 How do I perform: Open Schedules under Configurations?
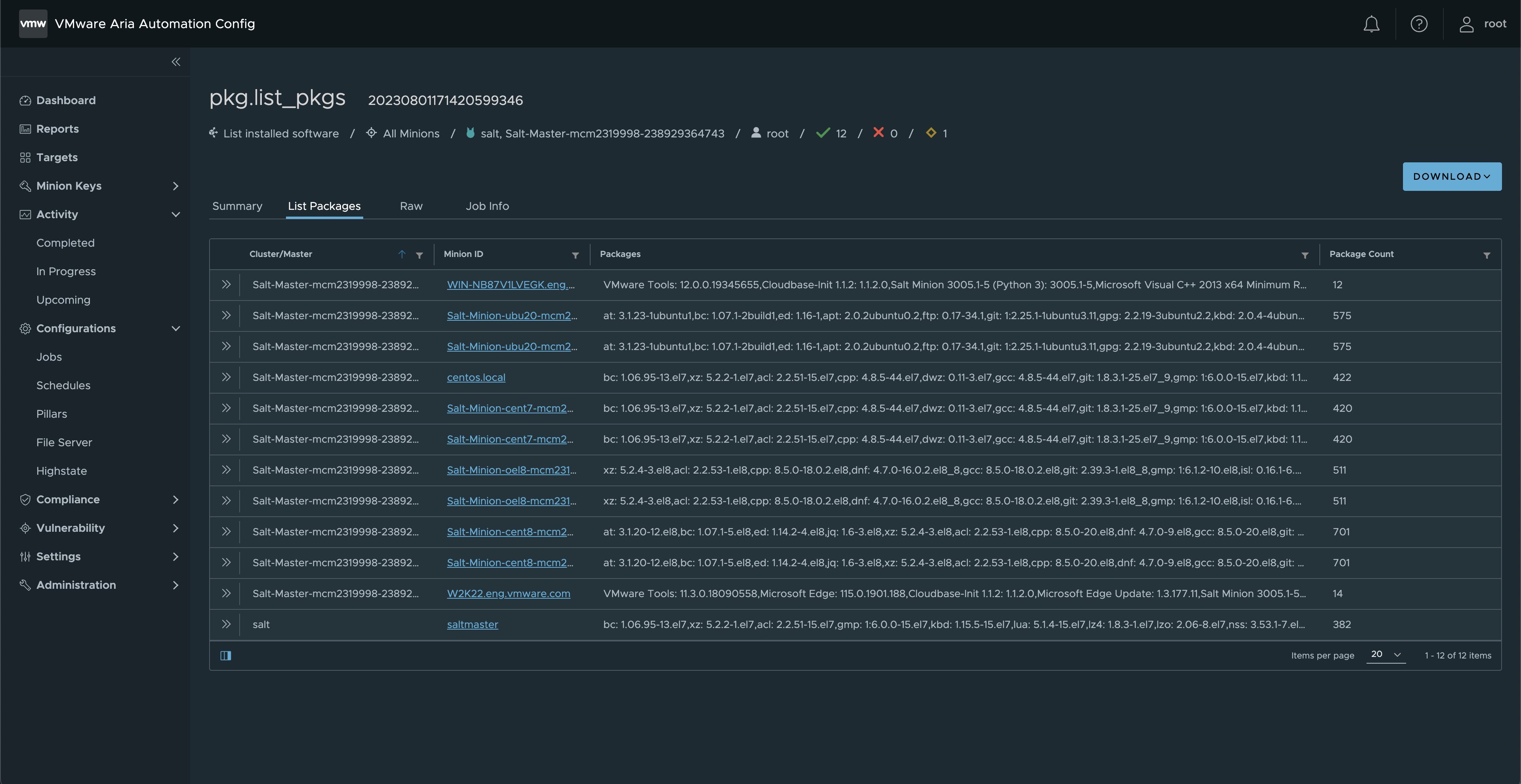point(63,386)
